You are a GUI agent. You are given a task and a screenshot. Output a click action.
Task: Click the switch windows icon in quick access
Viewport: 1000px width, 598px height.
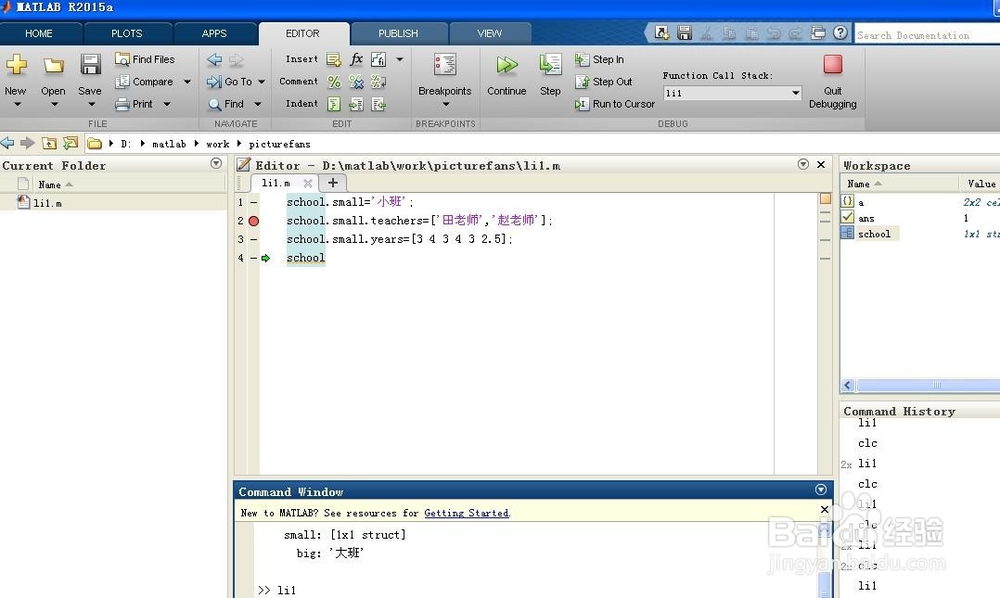coord(818,33)
